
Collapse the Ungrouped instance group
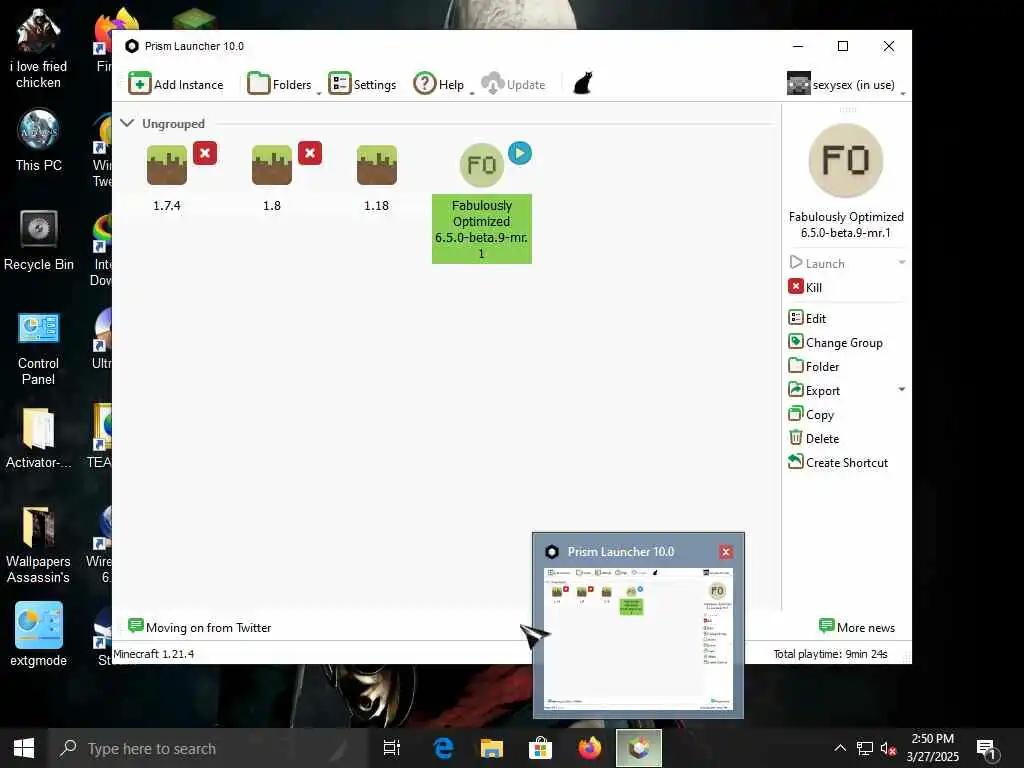click(x=127, y=123)
